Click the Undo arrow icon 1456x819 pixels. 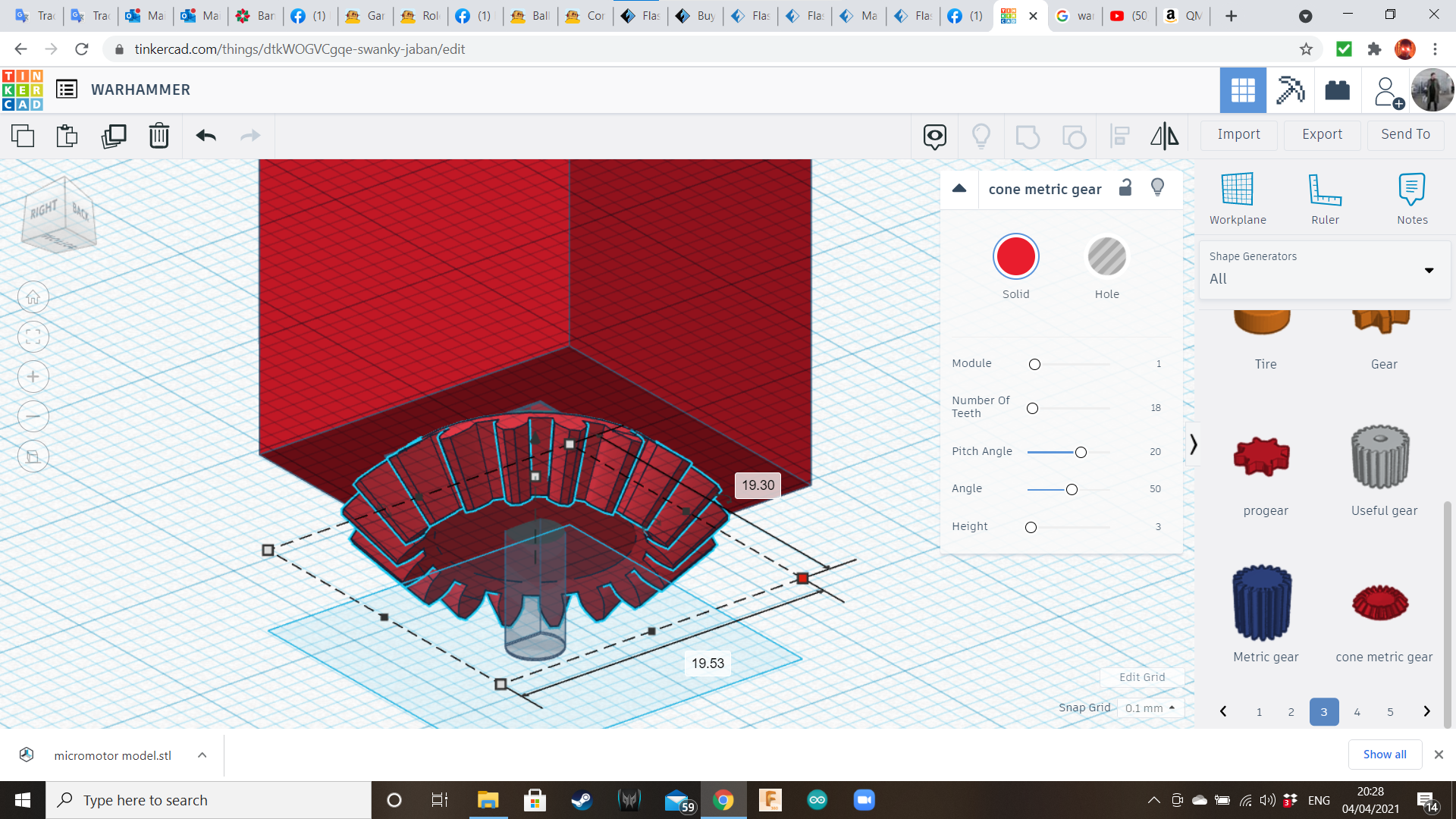(x=206, y=136)
